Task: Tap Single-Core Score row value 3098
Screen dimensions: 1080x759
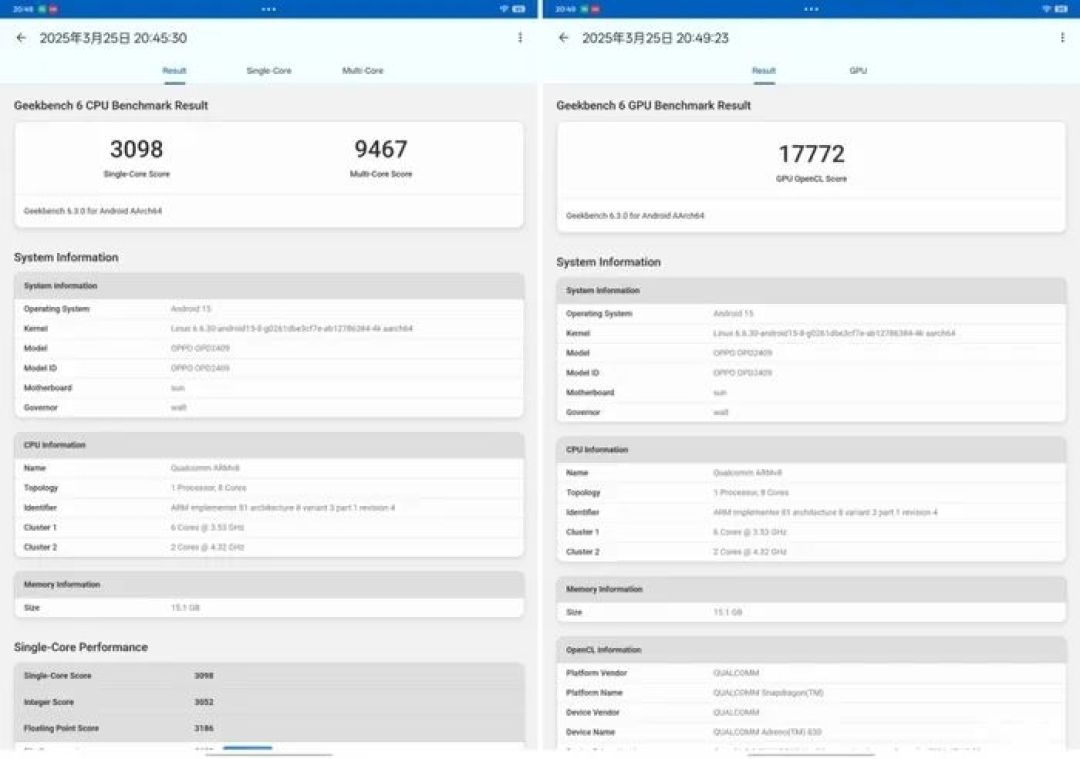Action: [x=204, y=676]
